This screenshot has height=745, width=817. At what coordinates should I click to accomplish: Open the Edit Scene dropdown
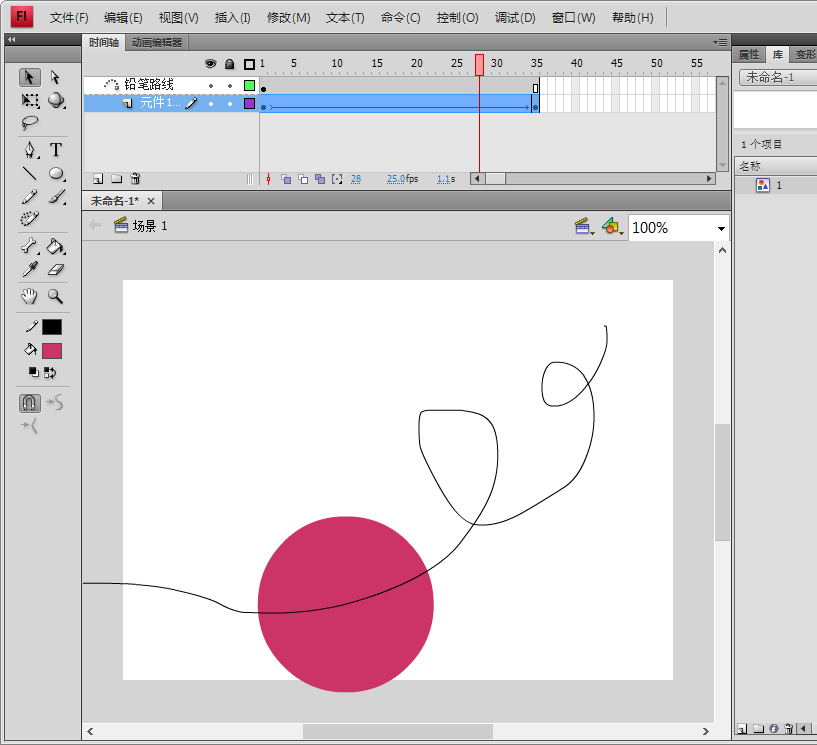[x=582, y=228]
